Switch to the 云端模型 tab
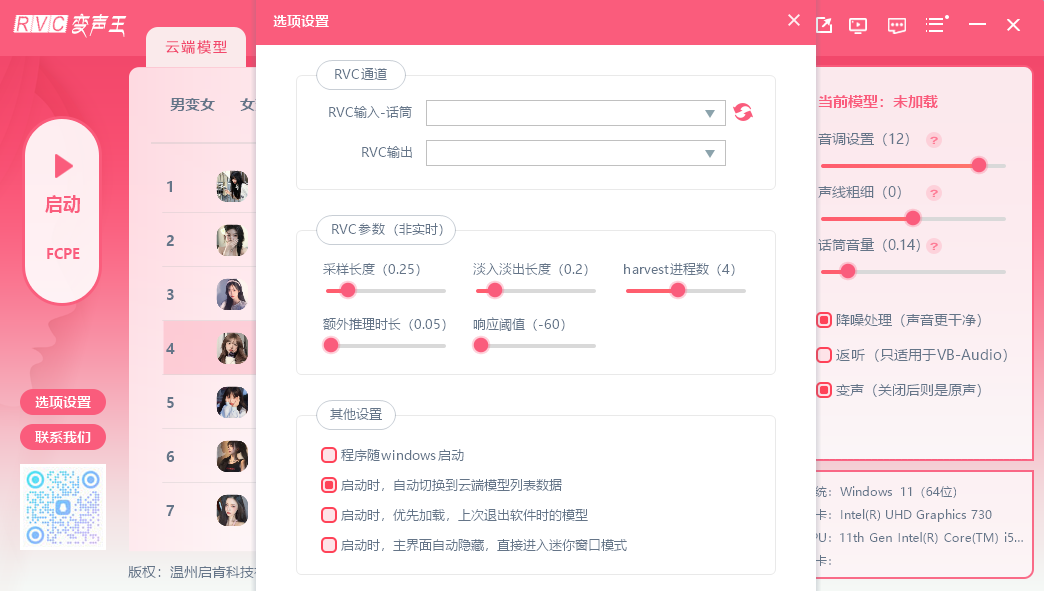The width and height of the screenshot is (1044, 591). click(x=195, y=46)
